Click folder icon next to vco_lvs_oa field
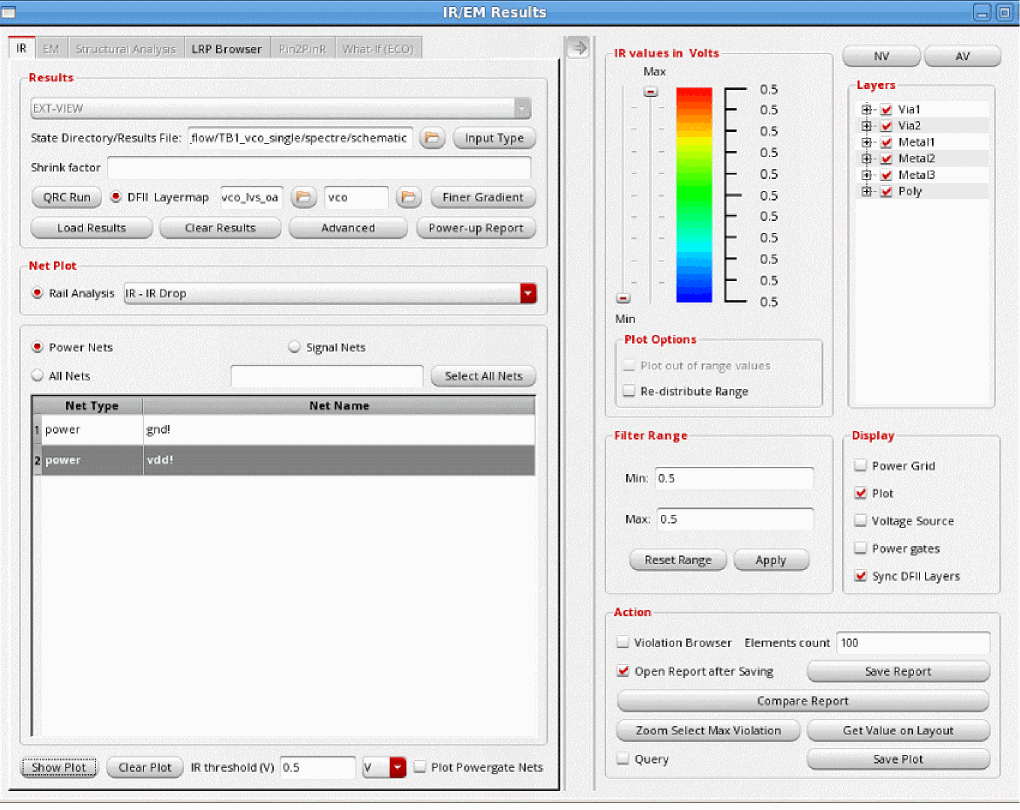 pyautogui.click(x=303, y=197)
